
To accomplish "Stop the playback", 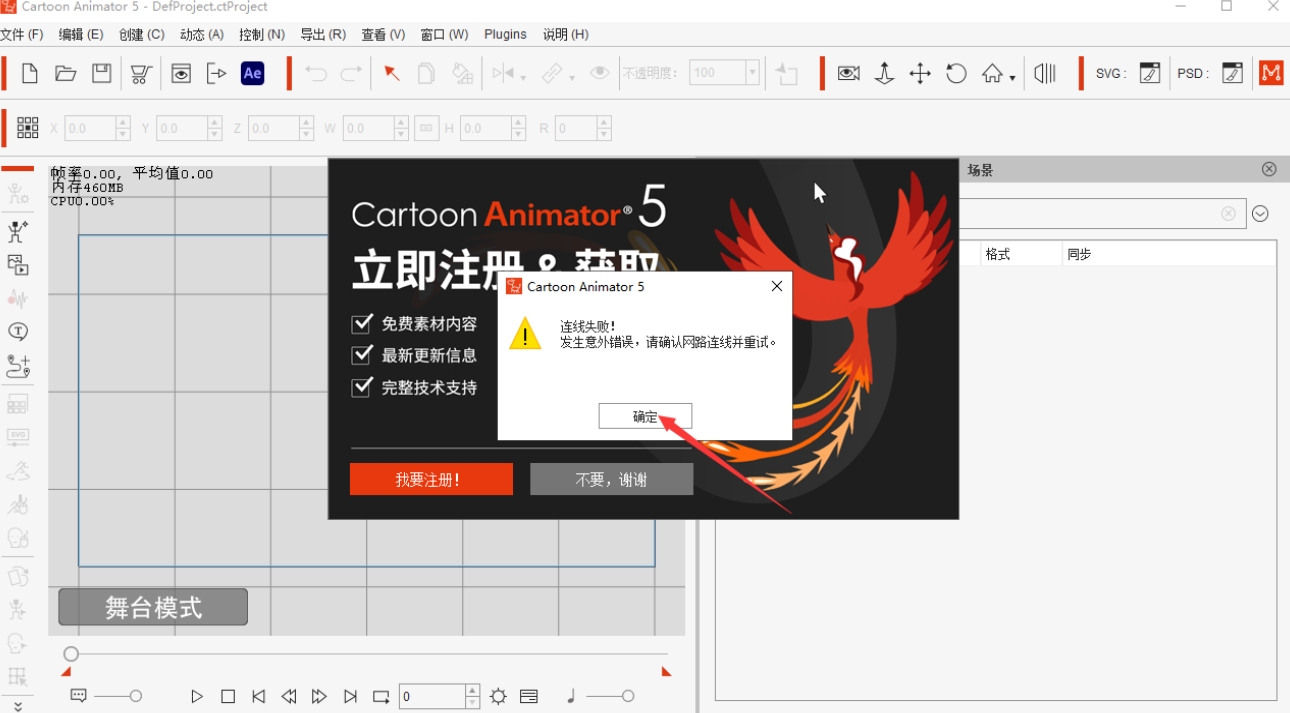I will point(228,696).
